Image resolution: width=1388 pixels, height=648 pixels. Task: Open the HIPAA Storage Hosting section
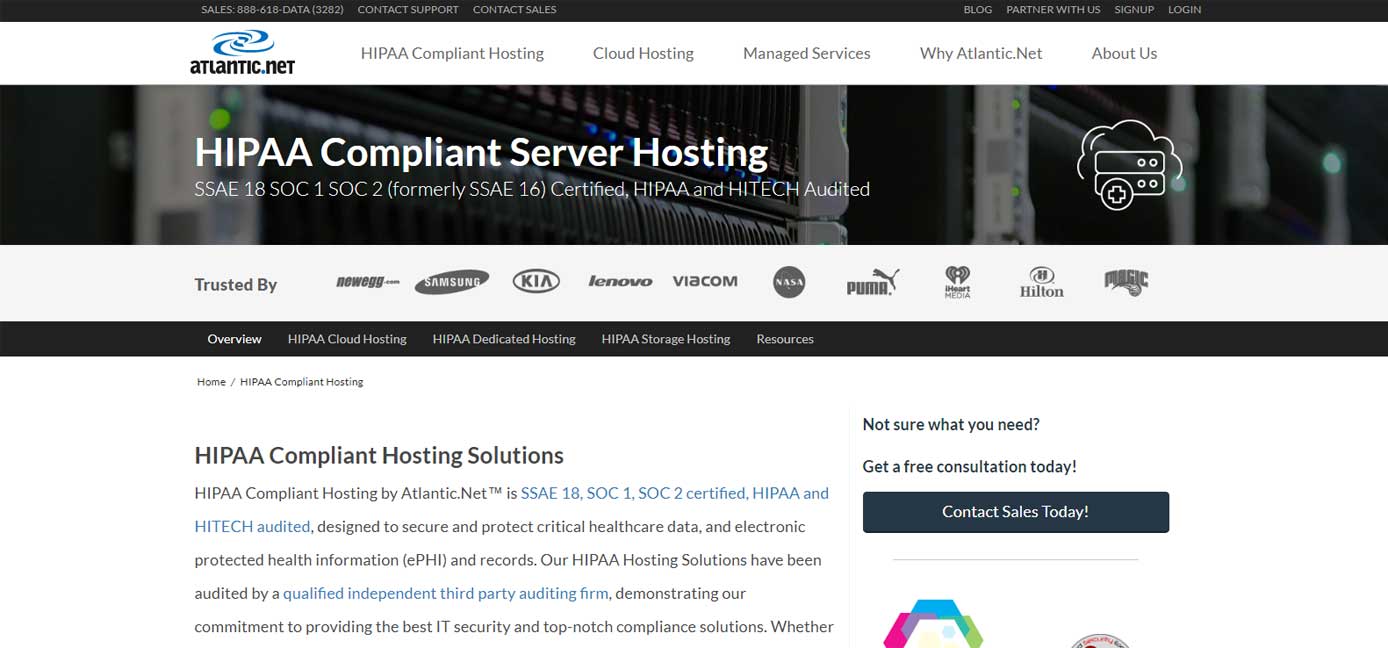(x=664, y=339)
